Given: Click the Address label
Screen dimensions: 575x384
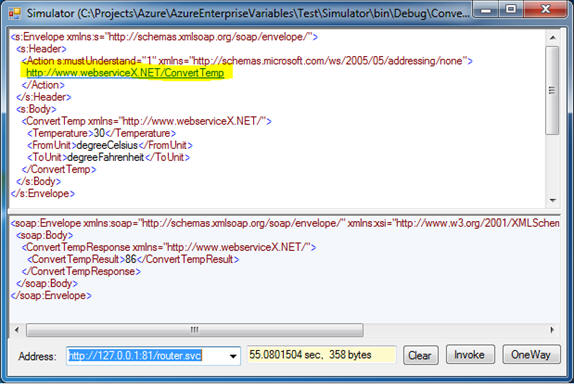Looking at the screenshot, I should pyautogui.click(x=37, y=356).
